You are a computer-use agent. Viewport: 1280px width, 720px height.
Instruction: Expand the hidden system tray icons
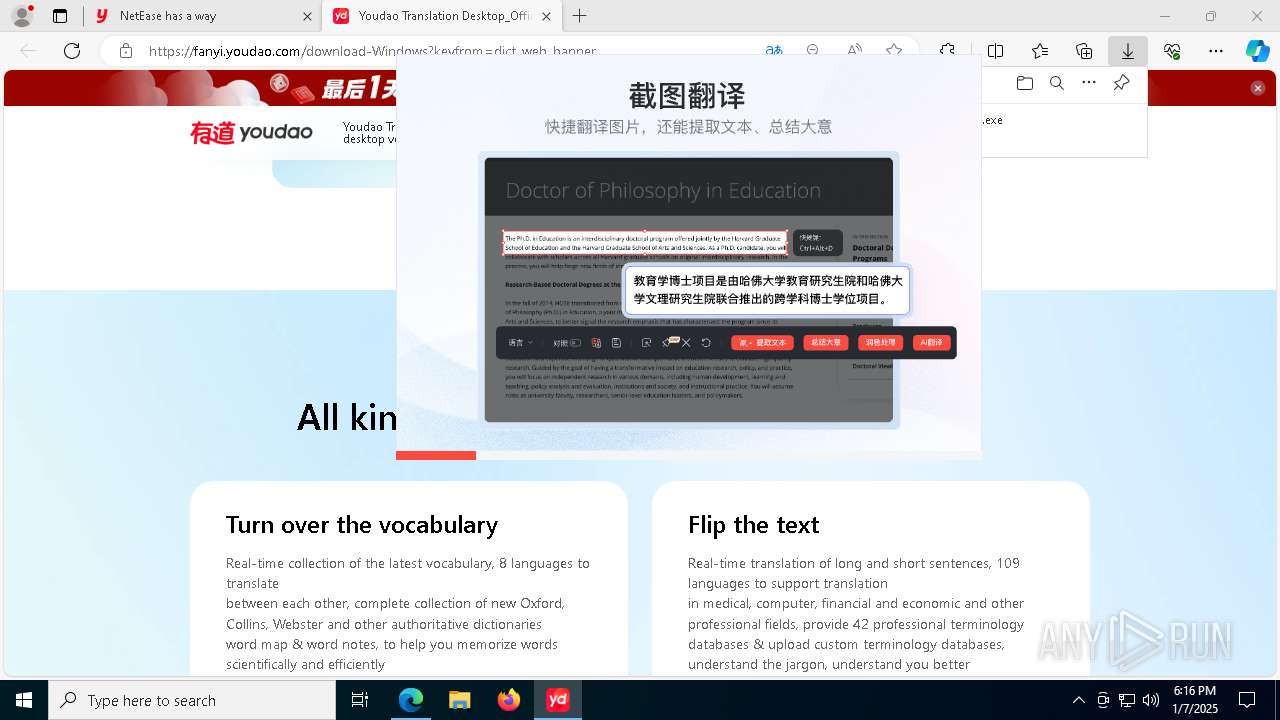pos(1078,700)
